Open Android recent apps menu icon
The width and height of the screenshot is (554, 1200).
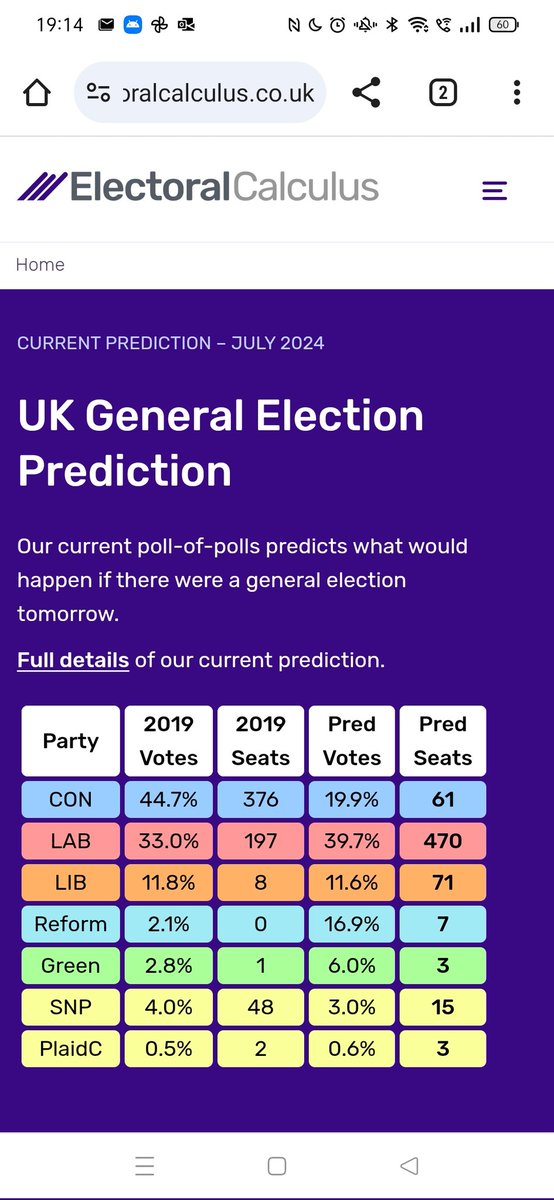coord(145,1165)
